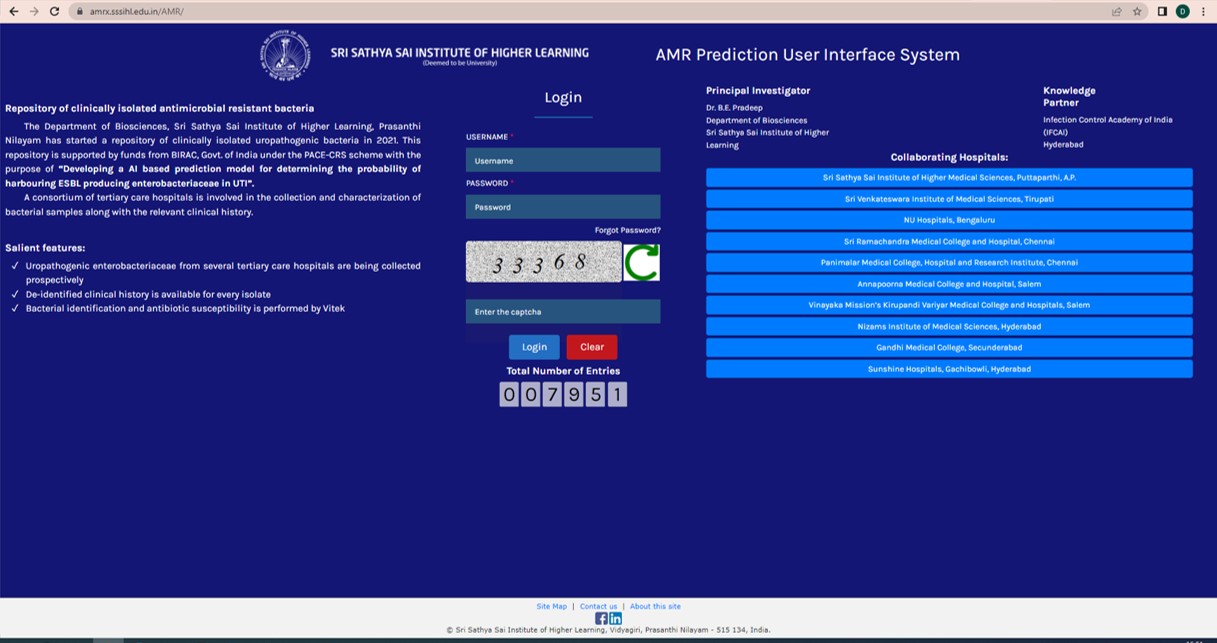Viewport: 1217px width, 643px height.
Task: Open the Facebook icon in the footer
Action: point(601,618)
